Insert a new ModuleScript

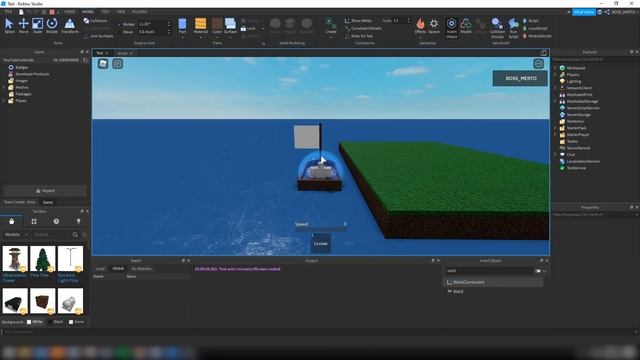coord(537,36)
